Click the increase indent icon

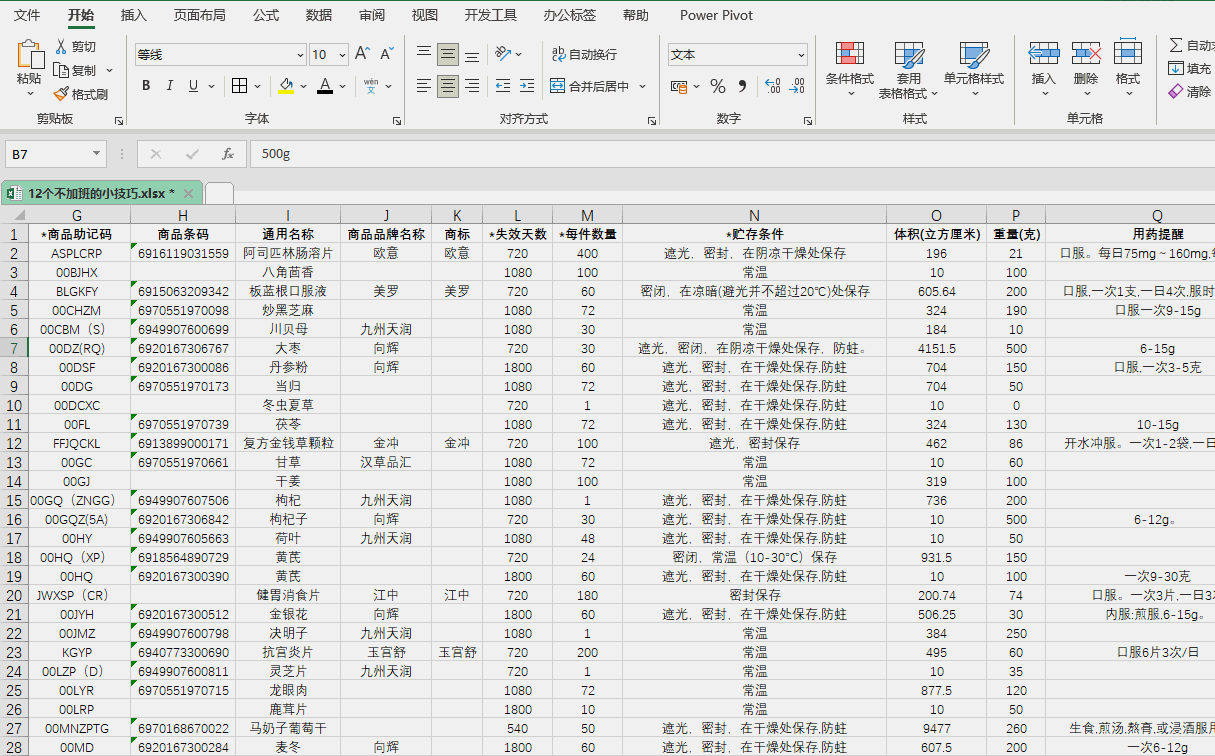526,86
